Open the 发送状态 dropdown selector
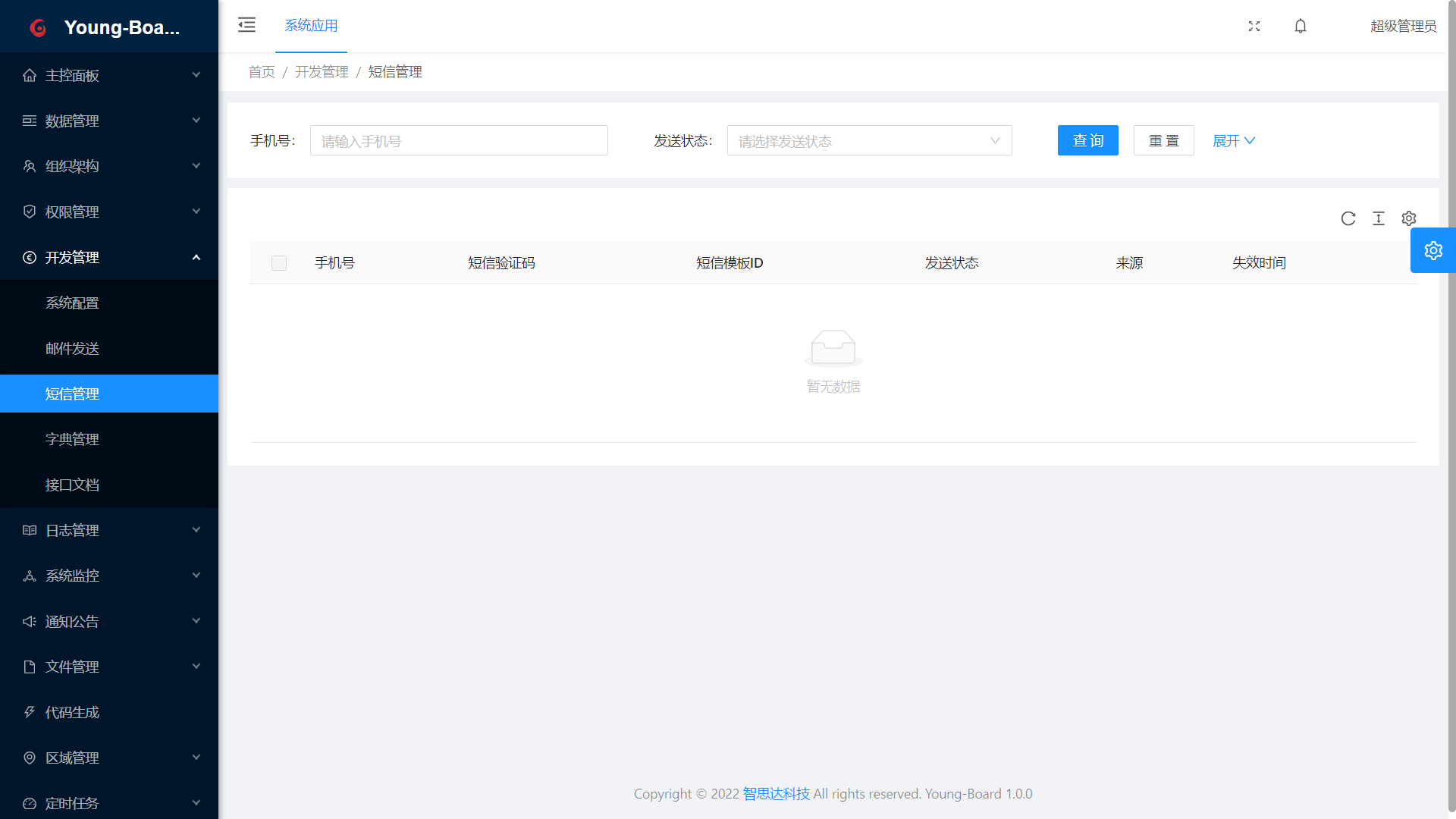The image size is (1456, 819). (869, 141)
